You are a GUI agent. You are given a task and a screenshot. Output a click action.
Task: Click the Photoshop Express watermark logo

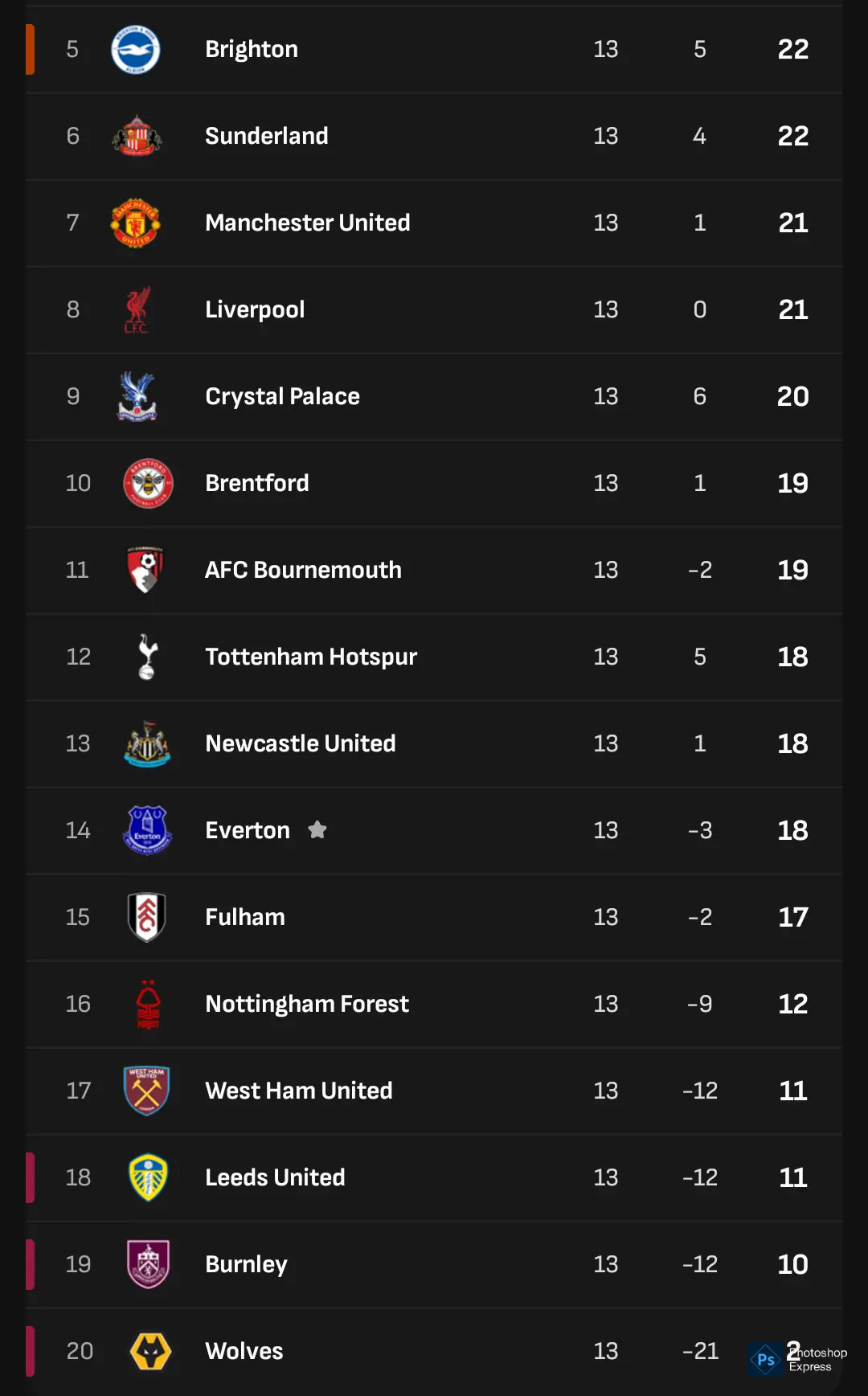(766, 1360)
